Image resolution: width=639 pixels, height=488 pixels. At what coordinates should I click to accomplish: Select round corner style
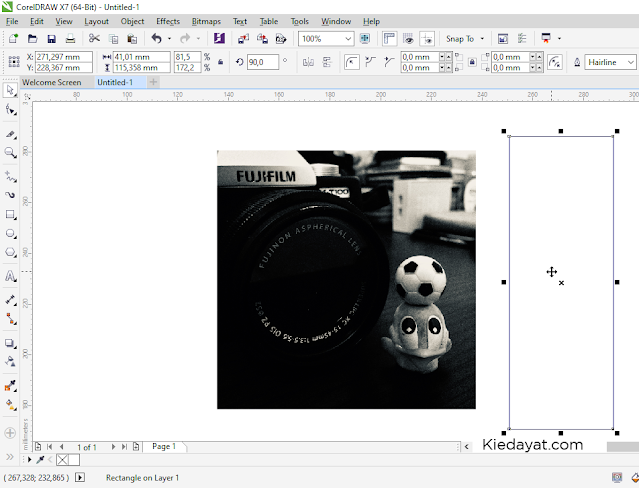click(351, 62)
